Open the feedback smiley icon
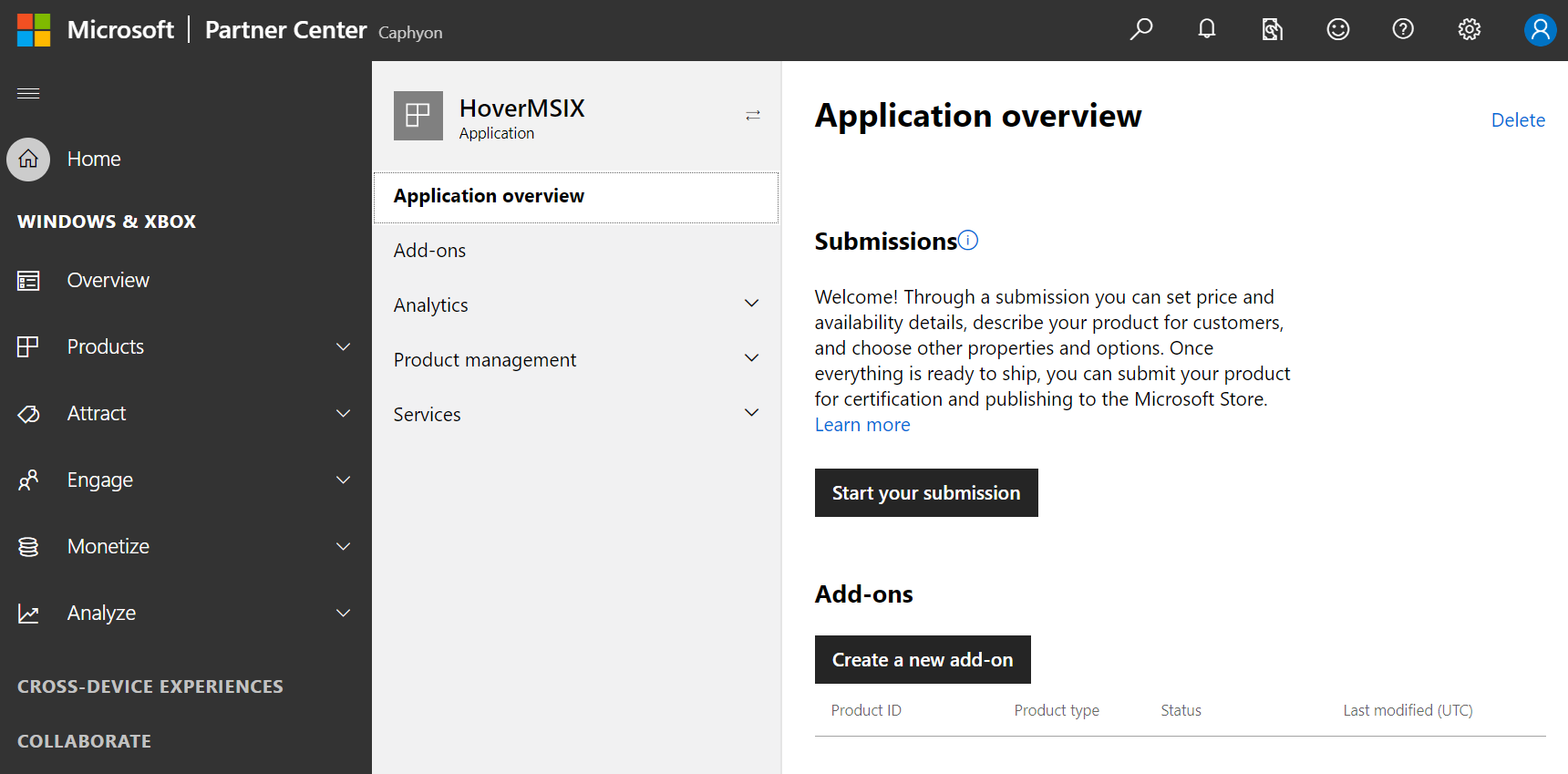Viewport: 1568px width, 774px height. pos(1338,29)
